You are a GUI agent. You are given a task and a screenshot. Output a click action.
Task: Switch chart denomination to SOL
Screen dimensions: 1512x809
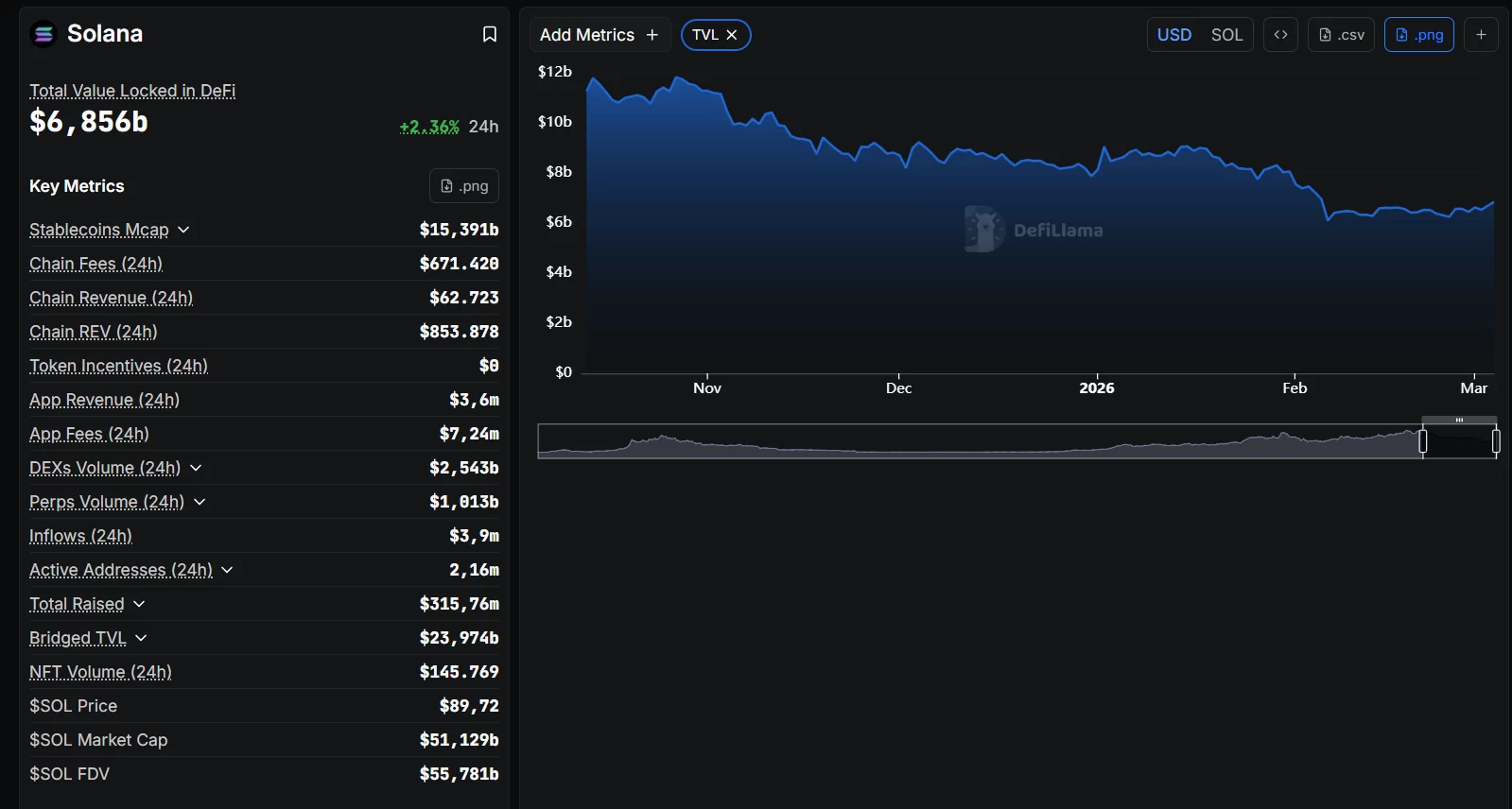pyautogui.click(x=1226, y=35)
